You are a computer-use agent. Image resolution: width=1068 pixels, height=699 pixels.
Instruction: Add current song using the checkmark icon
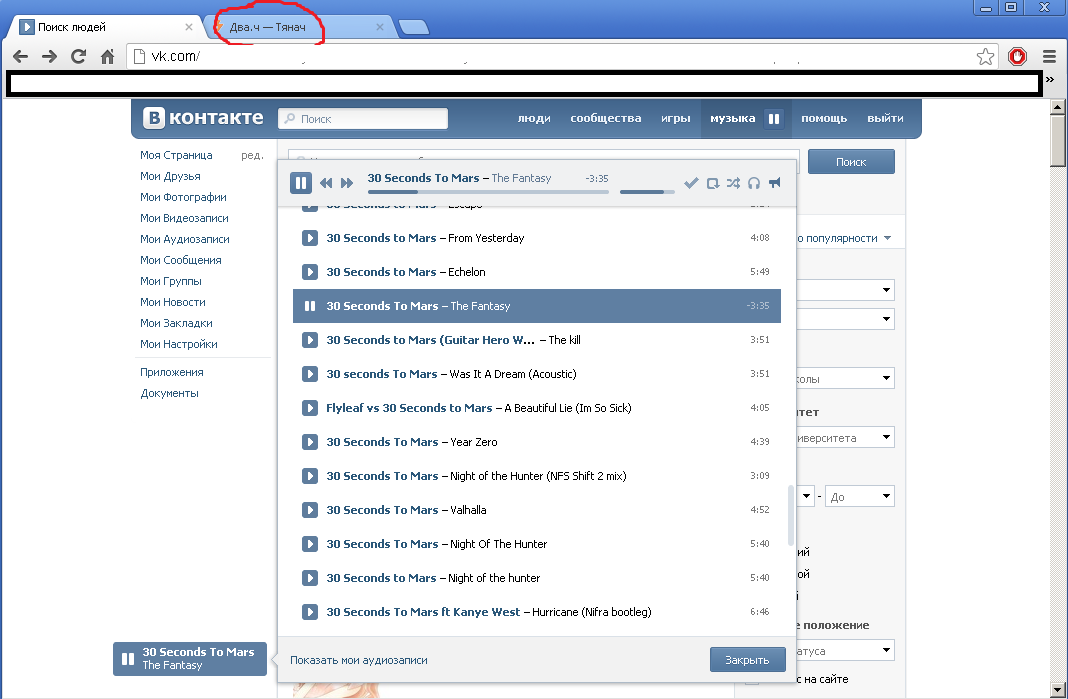click(x=691, y=183)
